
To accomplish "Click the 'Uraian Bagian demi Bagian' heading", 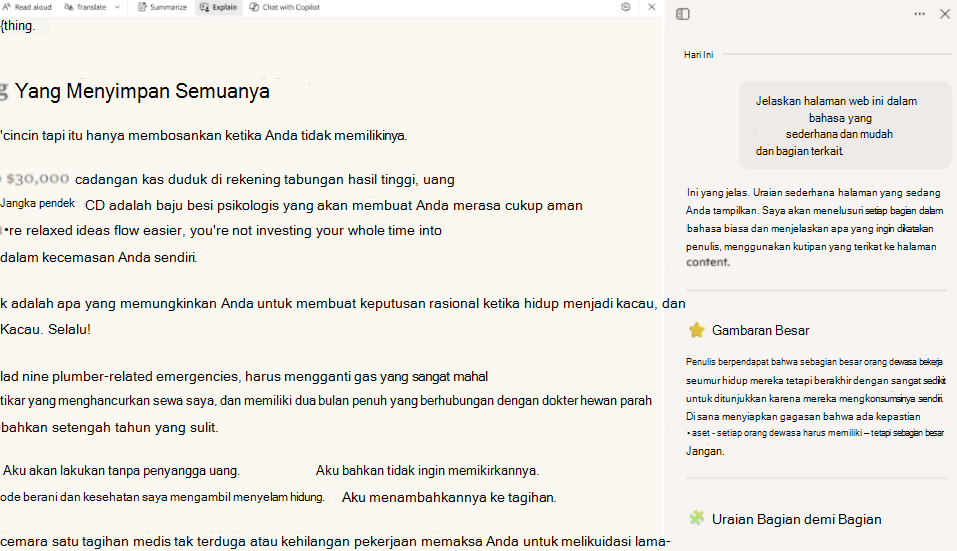I will [x=796, y=519].
